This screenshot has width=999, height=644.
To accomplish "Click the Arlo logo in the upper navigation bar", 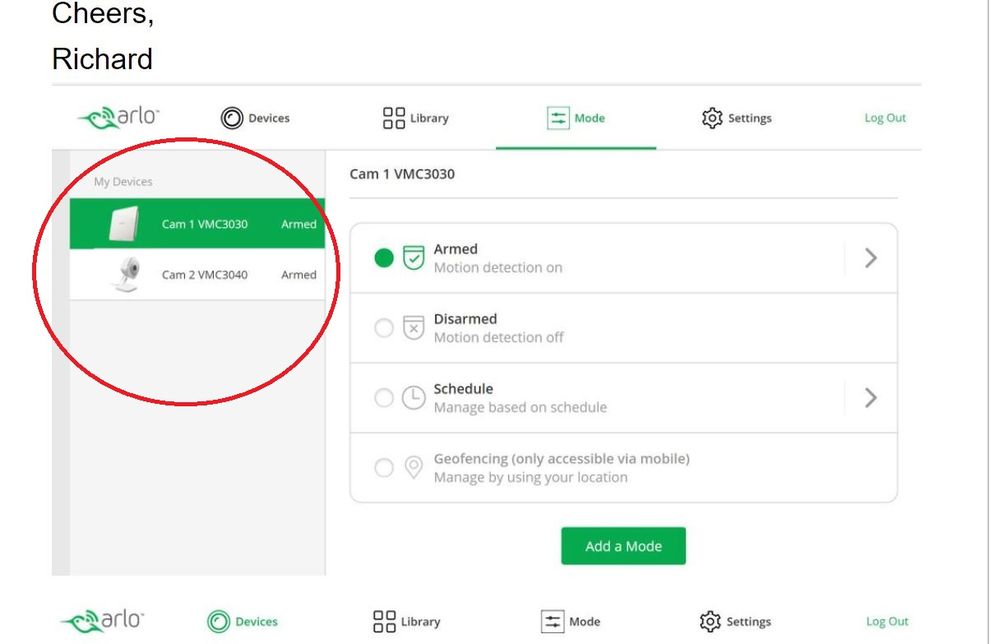I will [119, 118].
